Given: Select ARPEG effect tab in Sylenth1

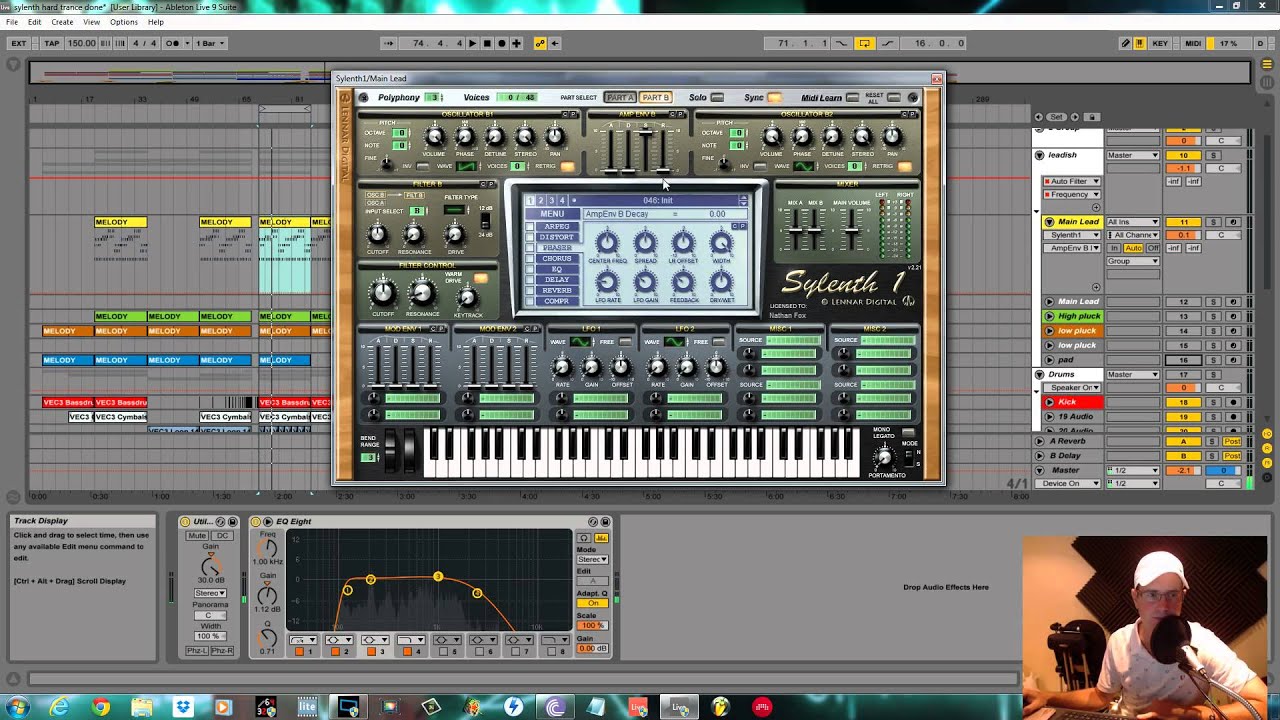Looking at the screenshot, I should (557, 226).
